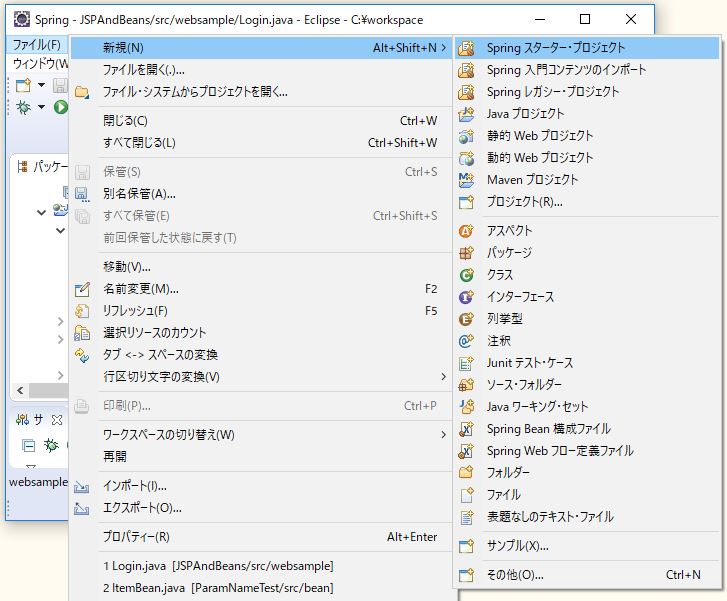Click the Debug bug icon in toolbar

23,107
